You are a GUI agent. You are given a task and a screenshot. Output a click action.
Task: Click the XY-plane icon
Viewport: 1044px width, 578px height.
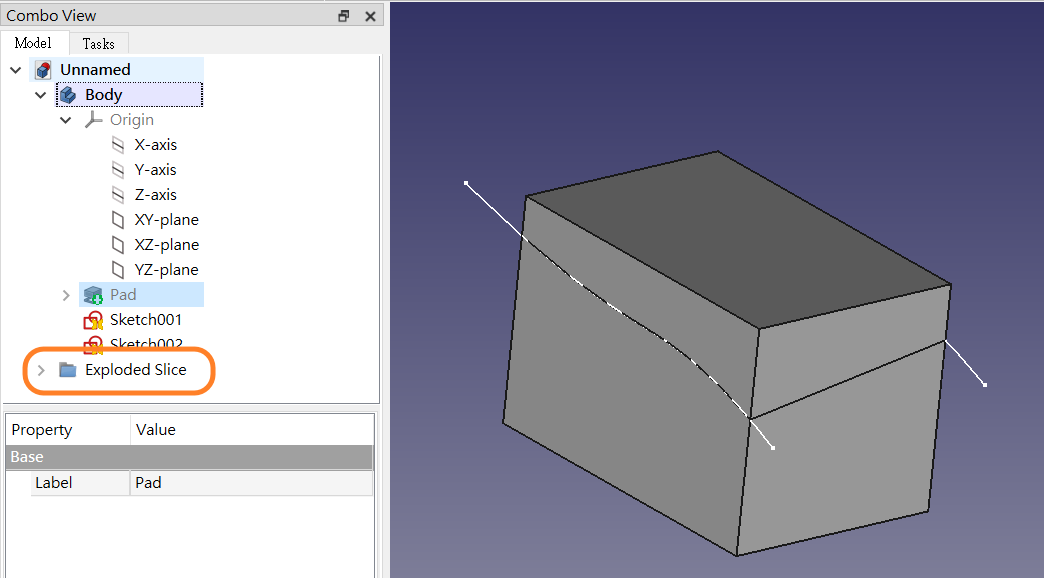click(118, 220)
